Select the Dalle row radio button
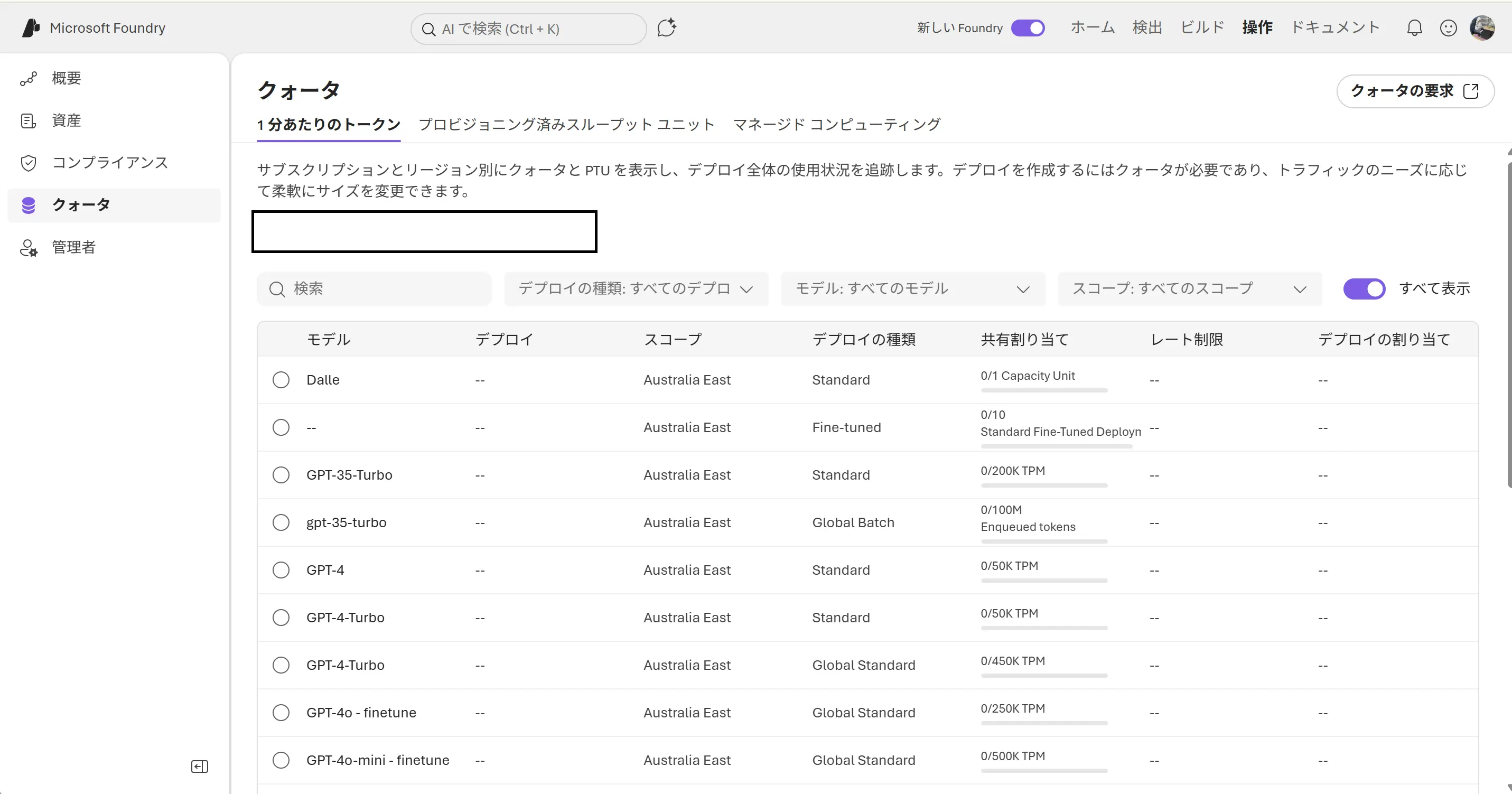Screen dimensions: 1512x794 point(281,380)
